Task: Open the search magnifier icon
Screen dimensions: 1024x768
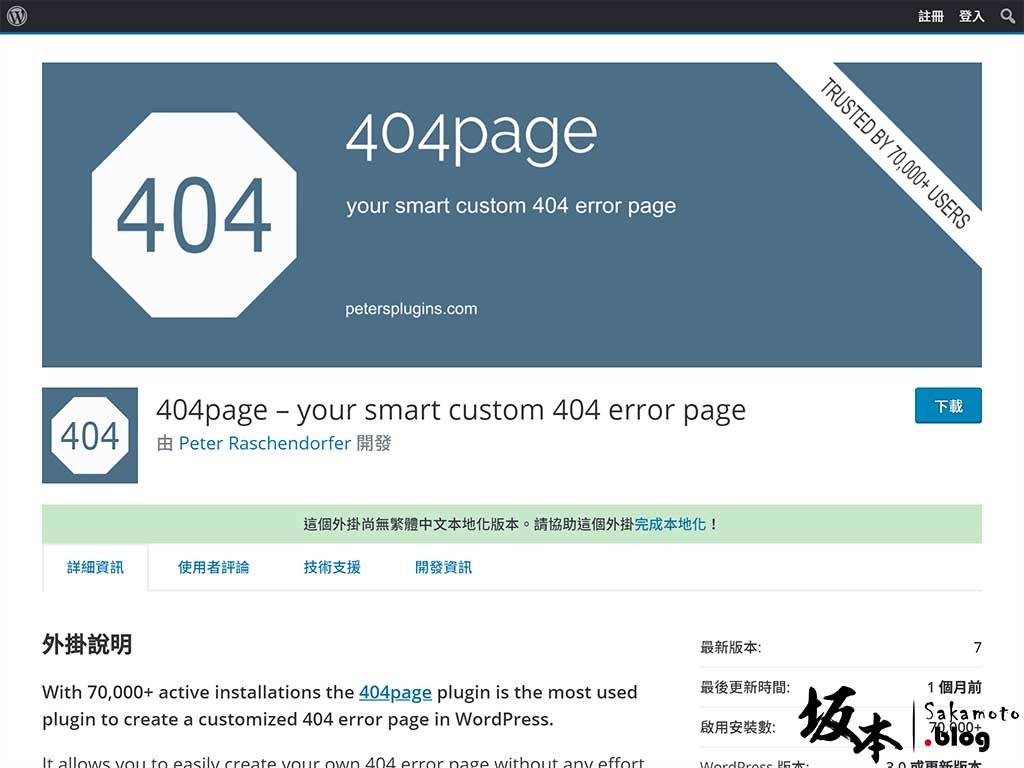Action: 1008,16
